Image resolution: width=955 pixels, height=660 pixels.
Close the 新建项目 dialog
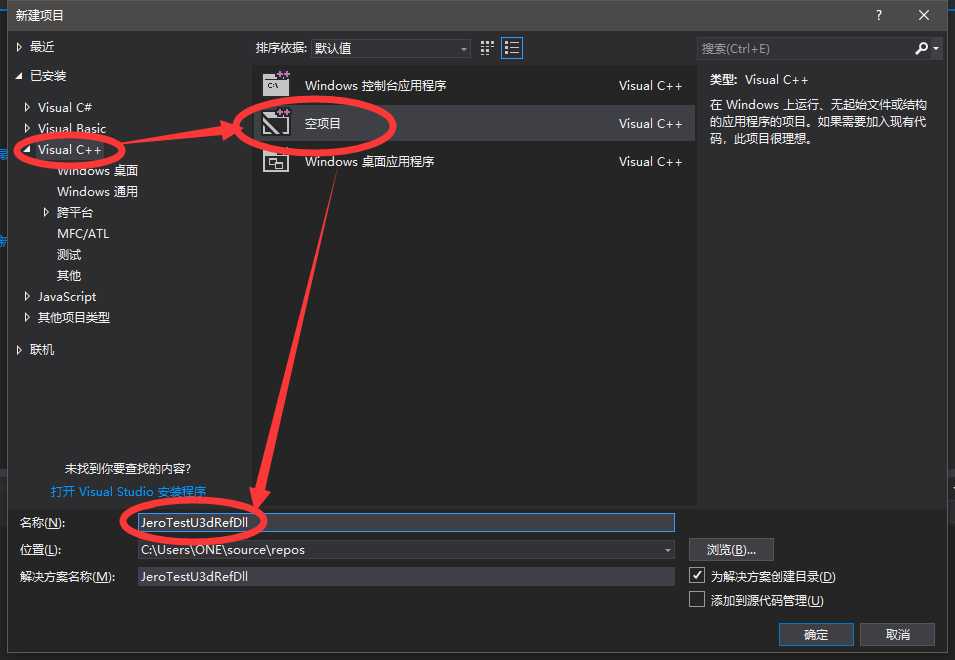(x=923, y=15)
